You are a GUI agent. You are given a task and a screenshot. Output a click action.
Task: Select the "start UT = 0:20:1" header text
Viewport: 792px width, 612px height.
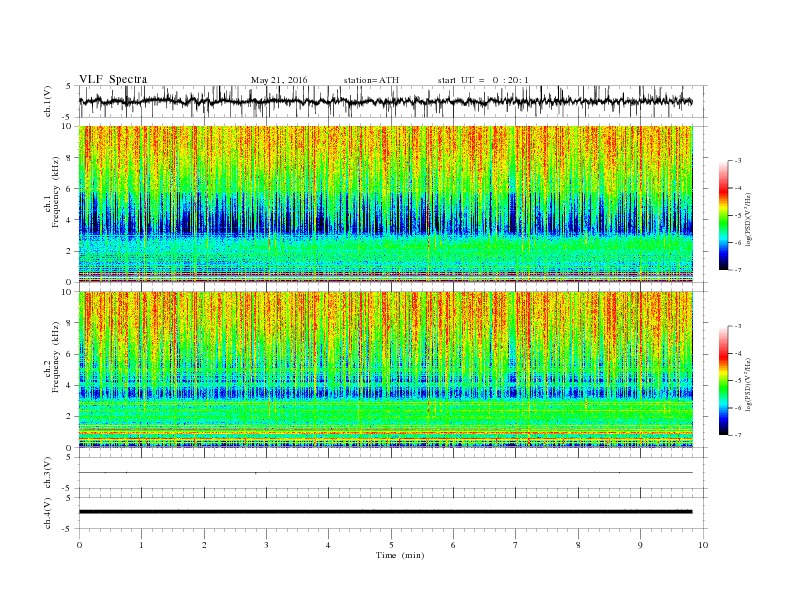click(x=483, y=80)
